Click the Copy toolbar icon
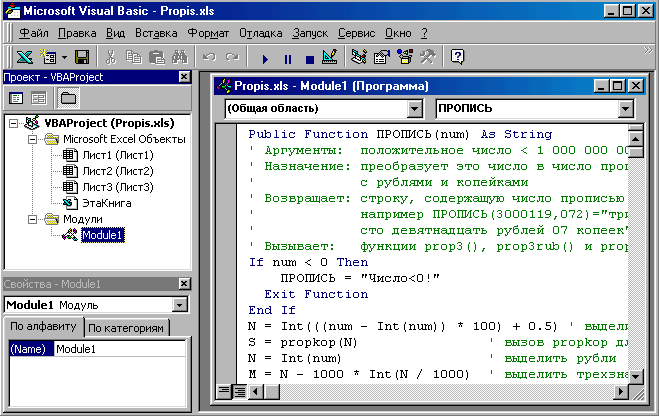659x416 pixels. point(134,57)
